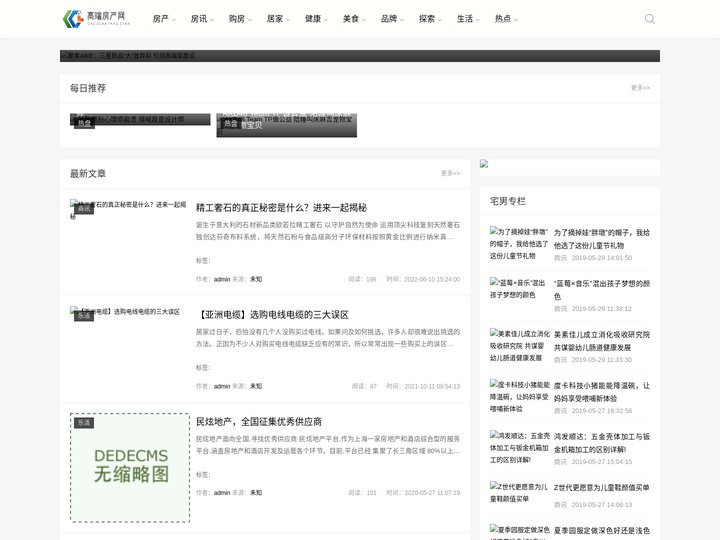
Task: Expand the 购房 menu chevron
Action: (250, 20)
